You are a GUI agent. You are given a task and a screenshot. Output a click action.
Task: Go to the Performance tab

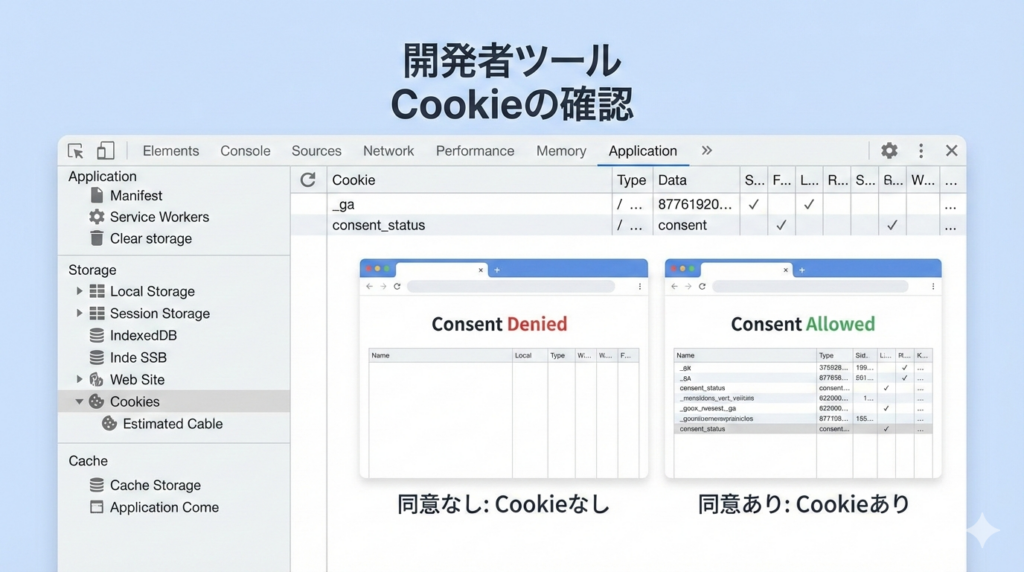pyautogui.click(x=475, y=151)
